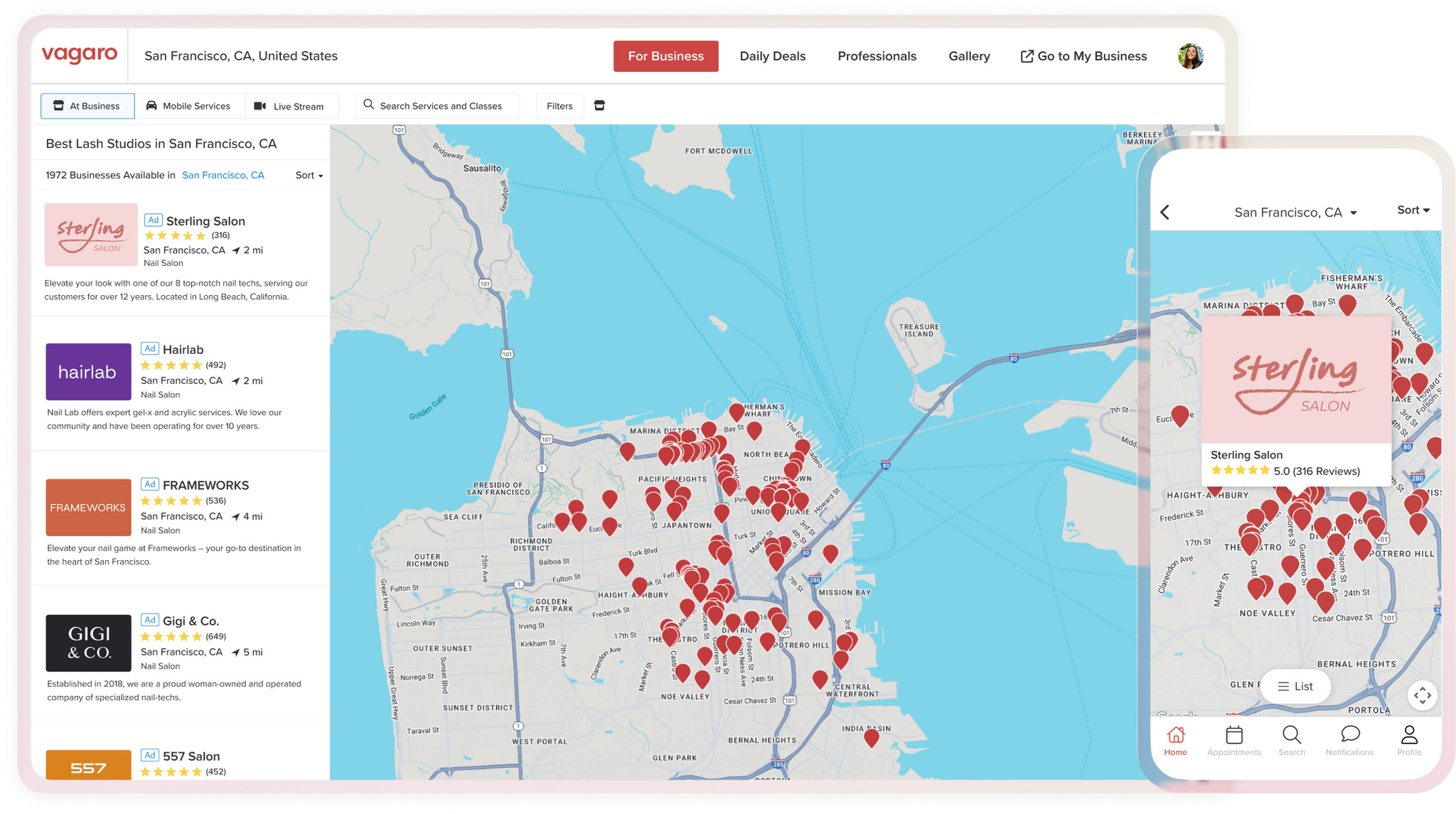Viewport: 1456px width, 814px height.
Task: Click Hairlab's star rating (492)
Action: 171,365
